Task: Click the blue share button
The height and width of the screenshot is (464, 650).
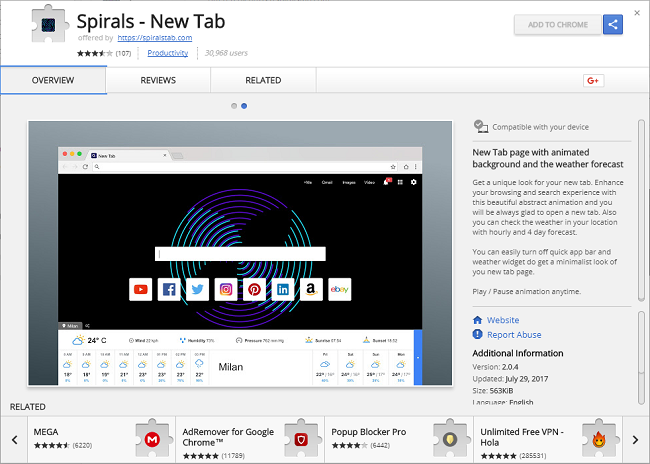Action: point(613,24)
